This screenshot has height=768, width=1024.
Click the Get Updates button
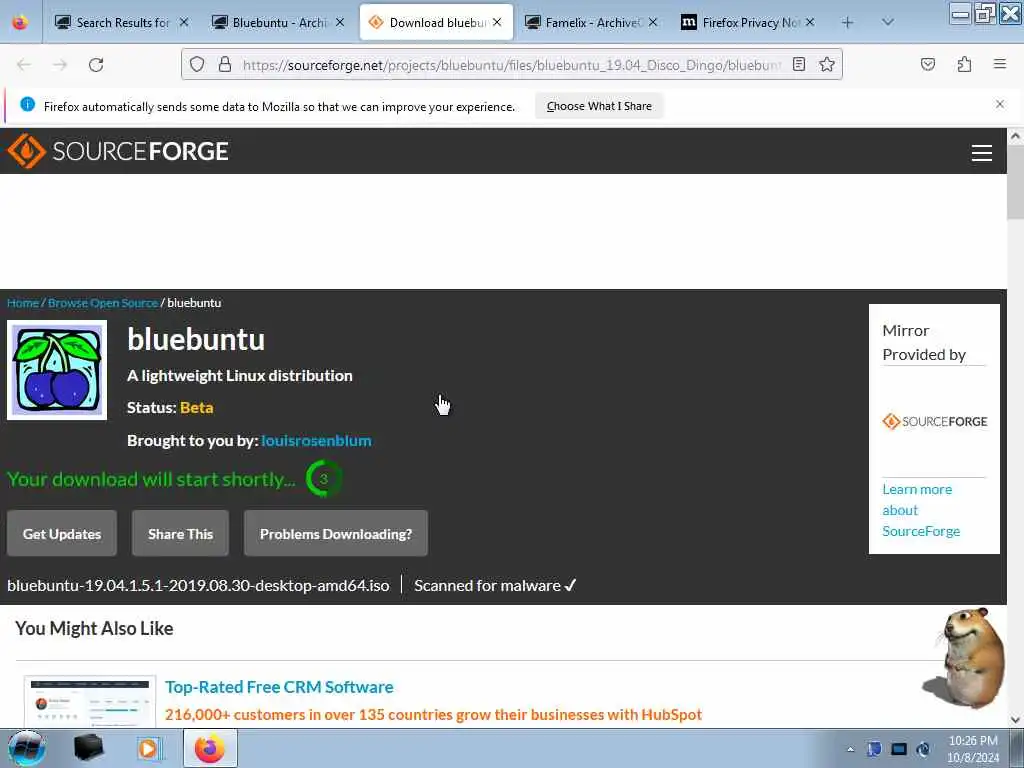(62, 534)
